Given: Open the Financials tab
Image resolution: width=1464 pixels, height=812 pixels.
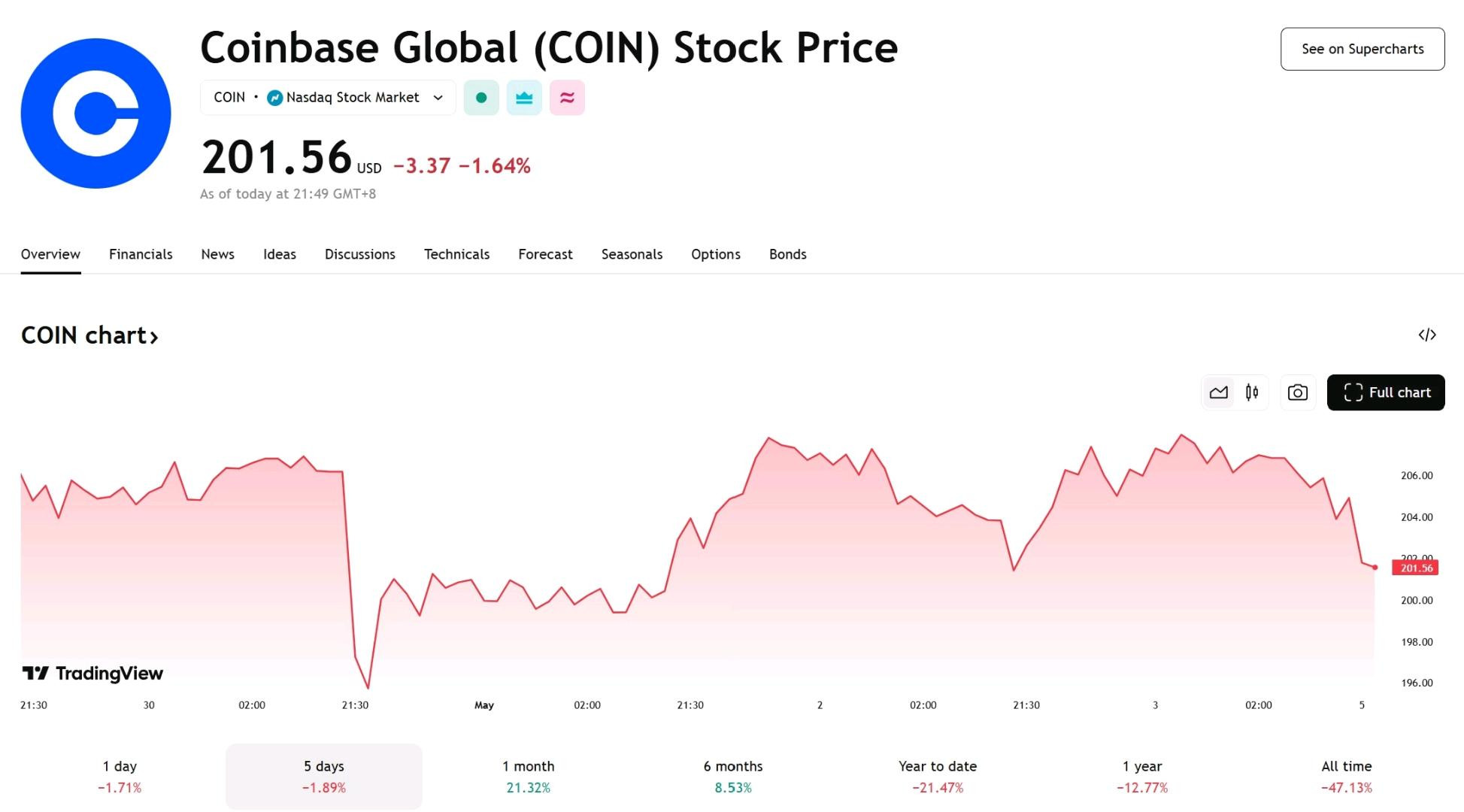Looking at the screenshot, I should coord(141,254).
